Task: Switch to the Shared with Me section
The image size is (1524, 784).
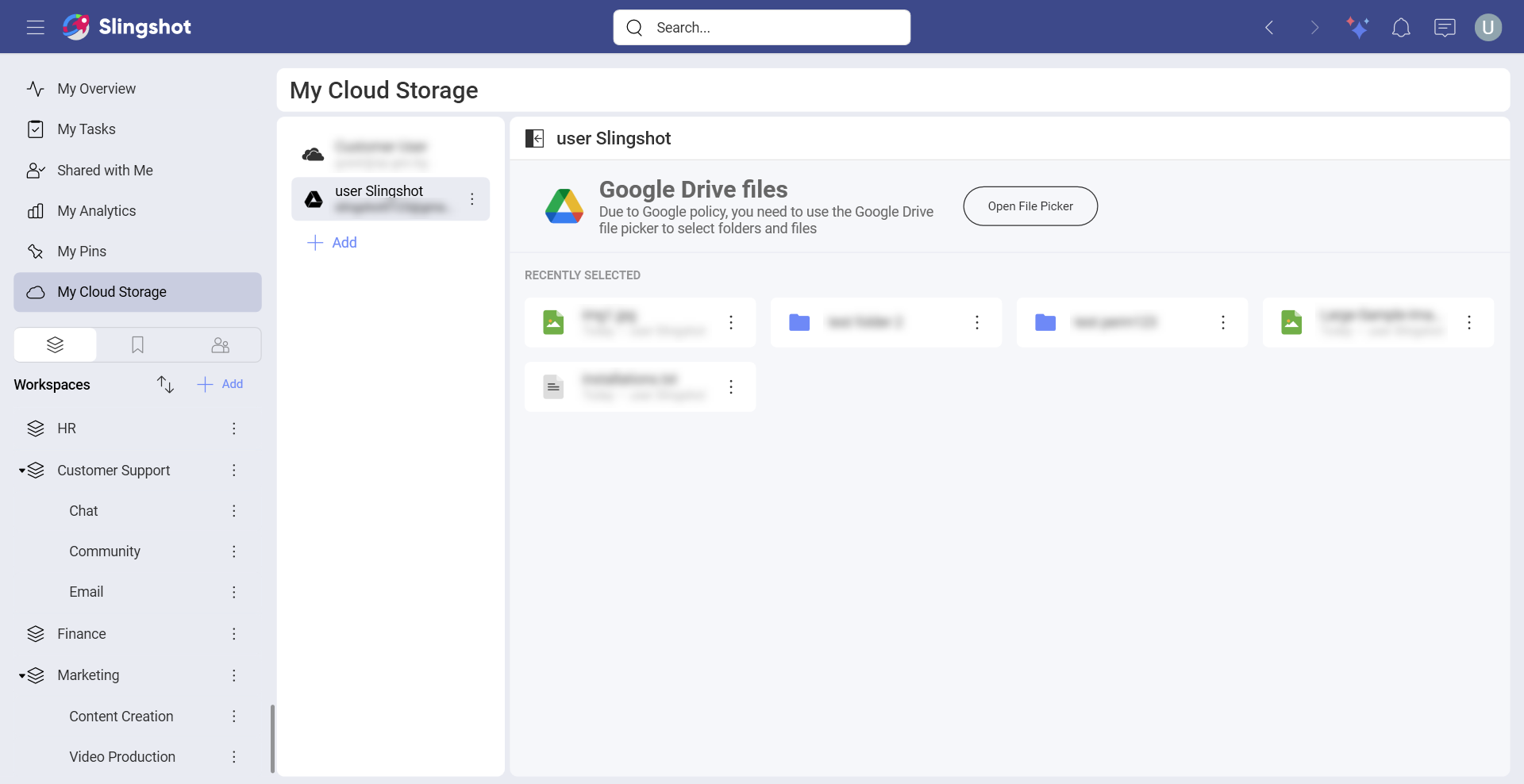Action: 105,170
